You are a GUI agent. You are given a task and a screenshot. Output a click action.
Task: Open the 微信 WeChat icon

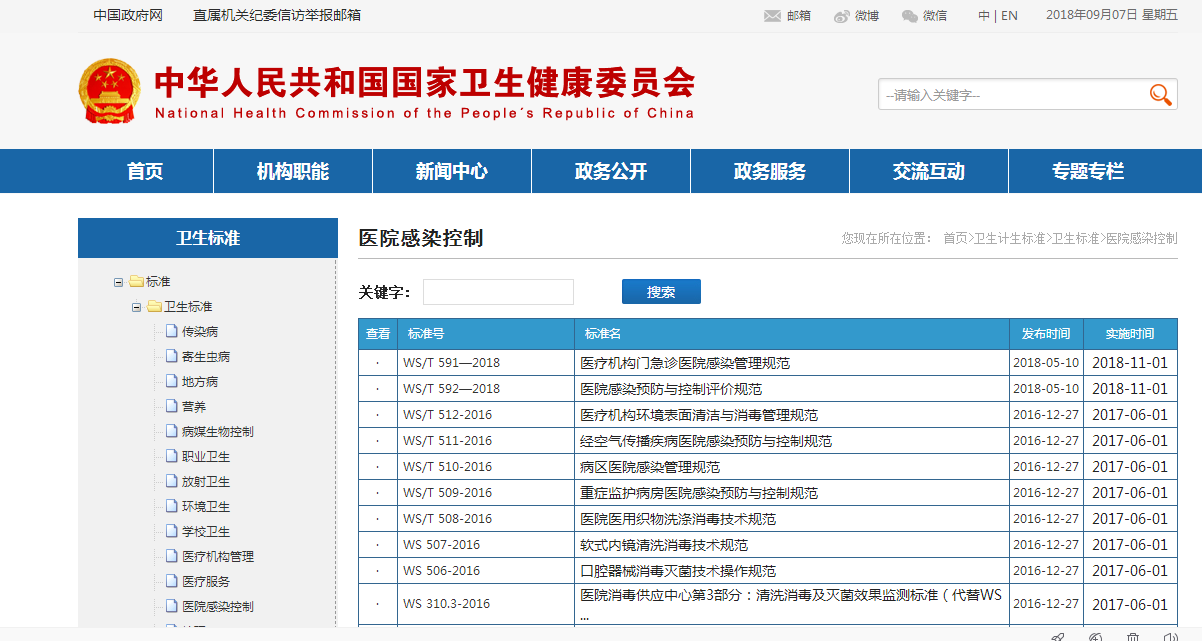pyautogui.click(x=909, y=16)
